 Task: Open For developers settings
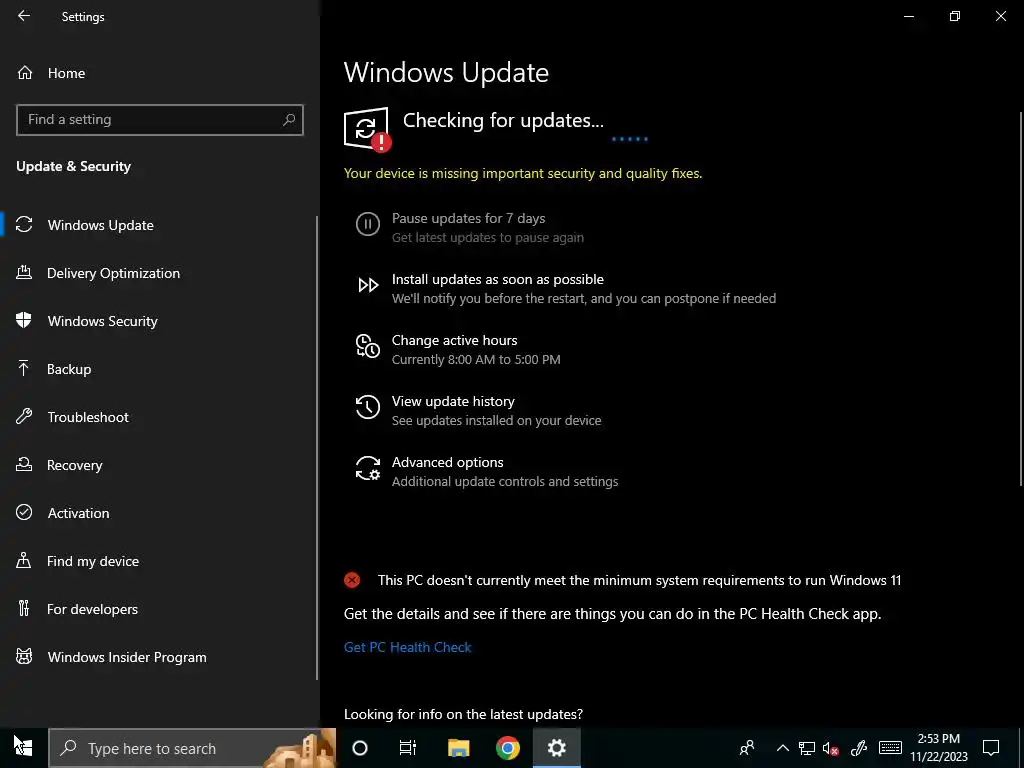coord(160,609)
